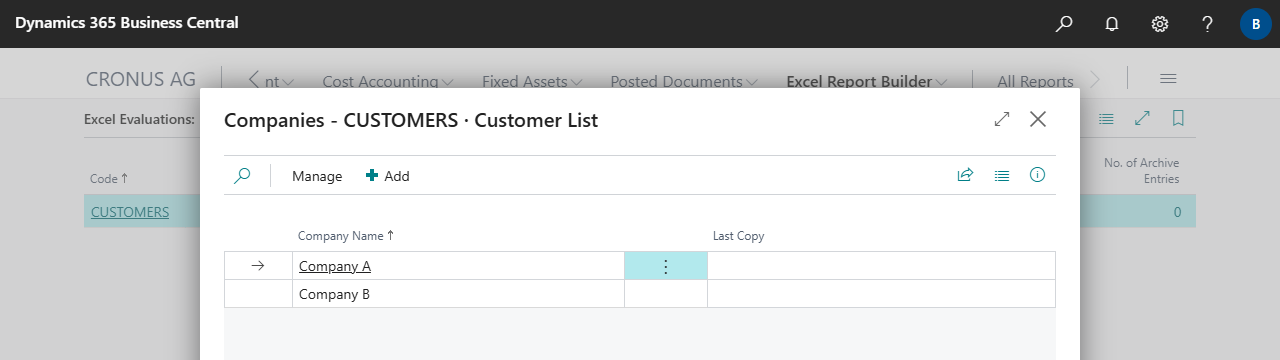Share the Companies list
Image resolution: width=1280 pixels, height=360 pixels.
tap(965, 175)
